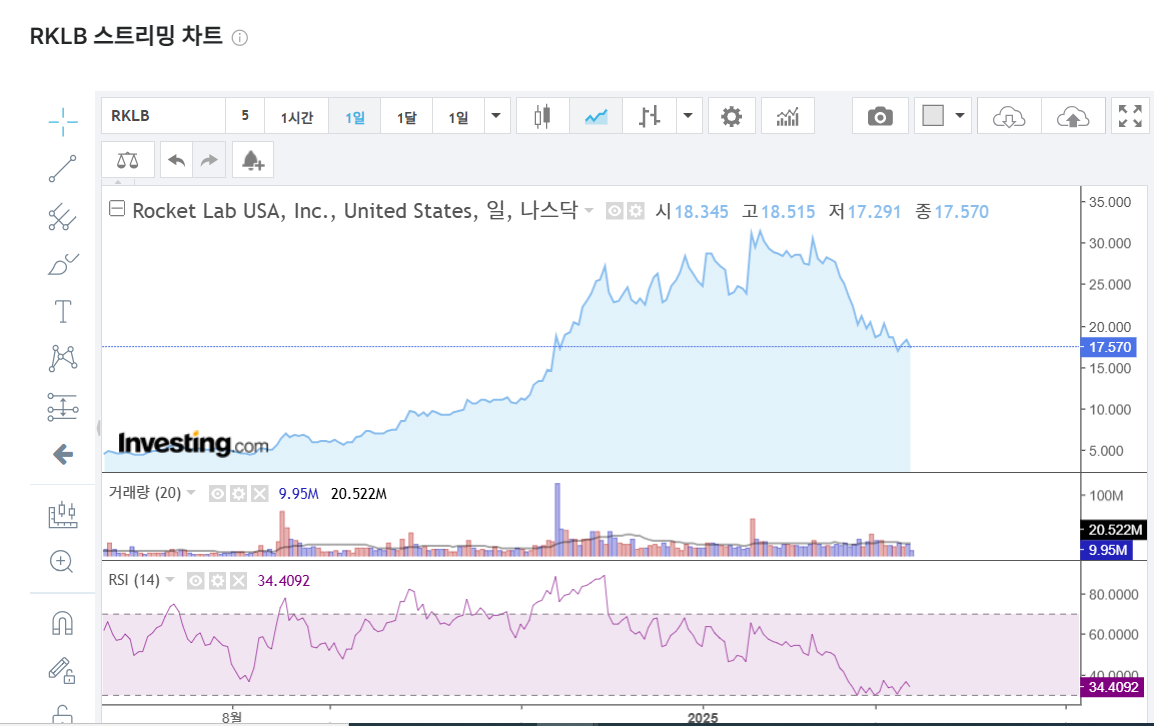Expand the Rocket Lab series title dropdown
Image resolution: width=1154 pixels, height=726 pixels.
click(x=589, y=211)
